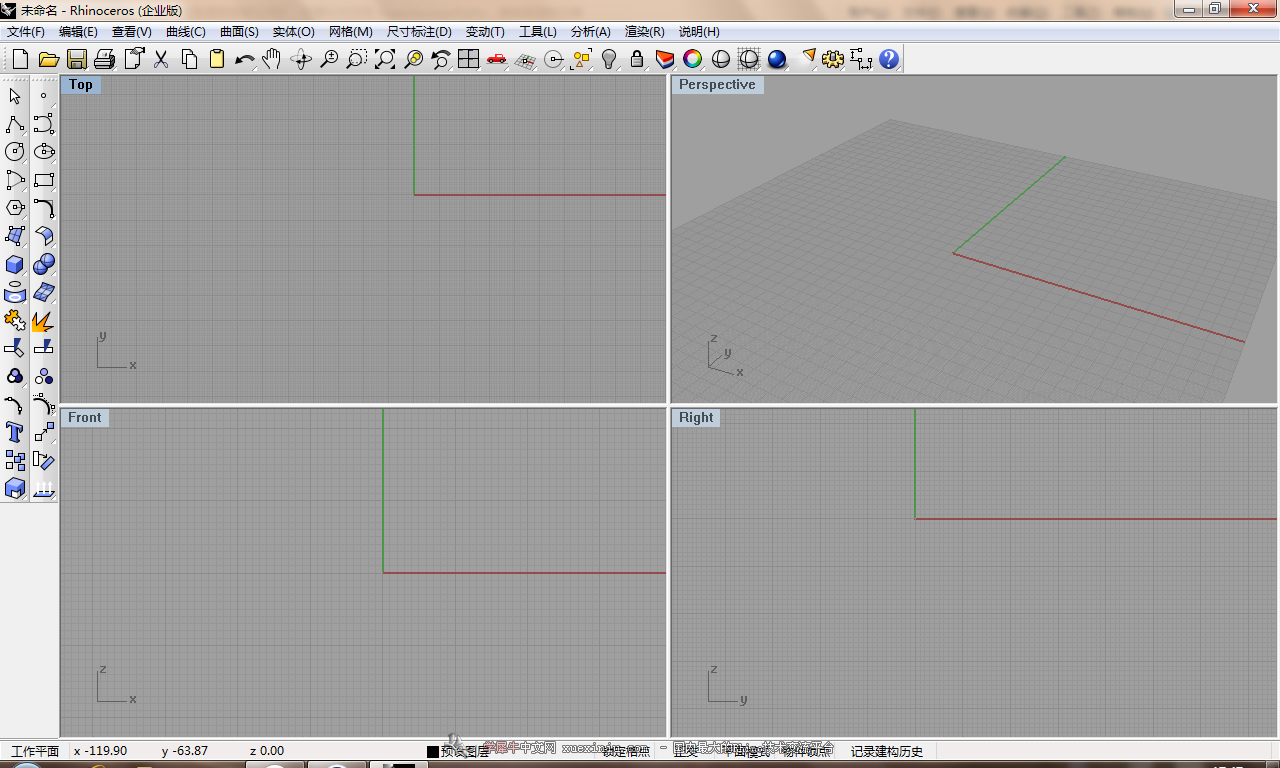Open the Right viewport title menu

pyautogui.click(x=696, y=418)
